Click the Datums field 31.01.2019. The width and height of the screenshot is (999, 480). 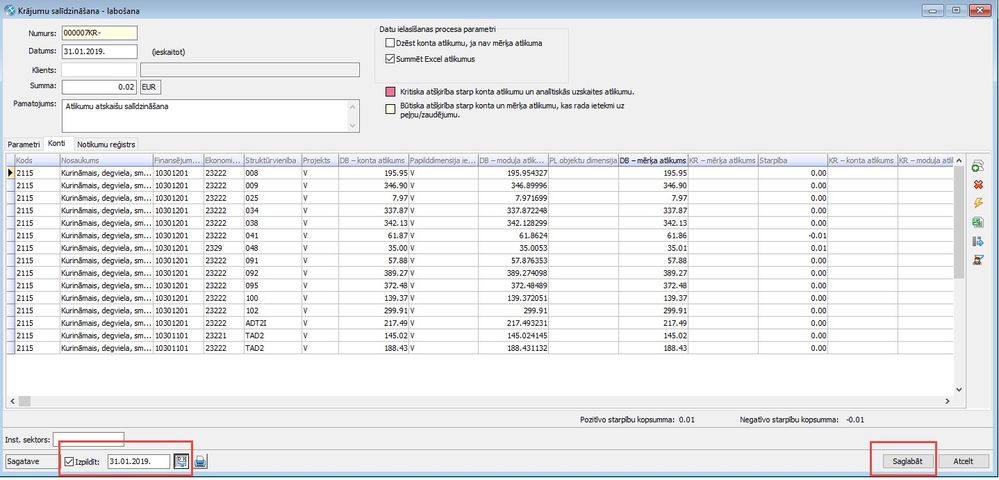click(x=99, y=51)
